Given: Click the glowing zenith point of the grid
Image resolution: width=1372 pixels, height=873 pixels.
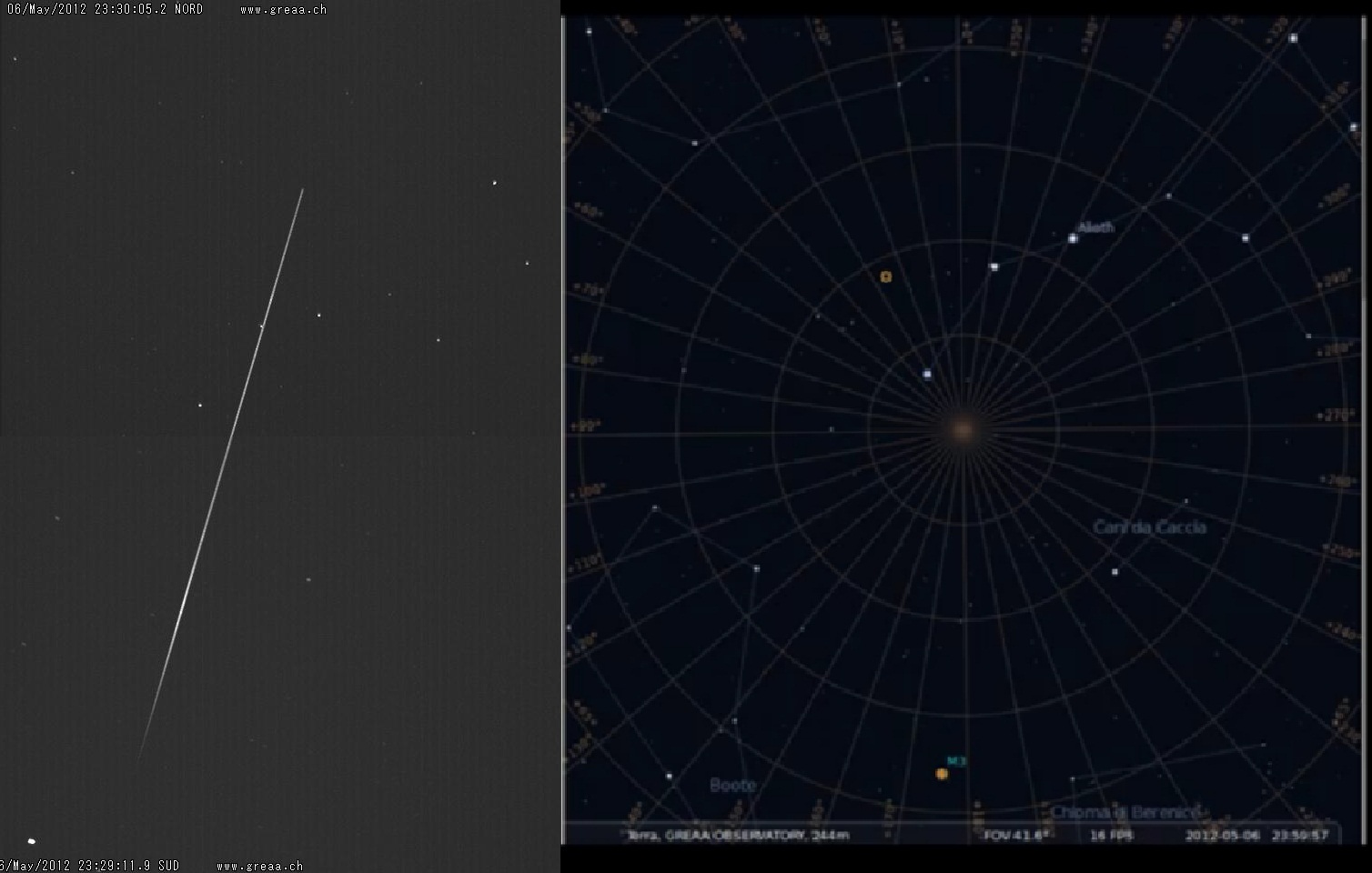Looking at the screenshot, I should coord(963,429).
